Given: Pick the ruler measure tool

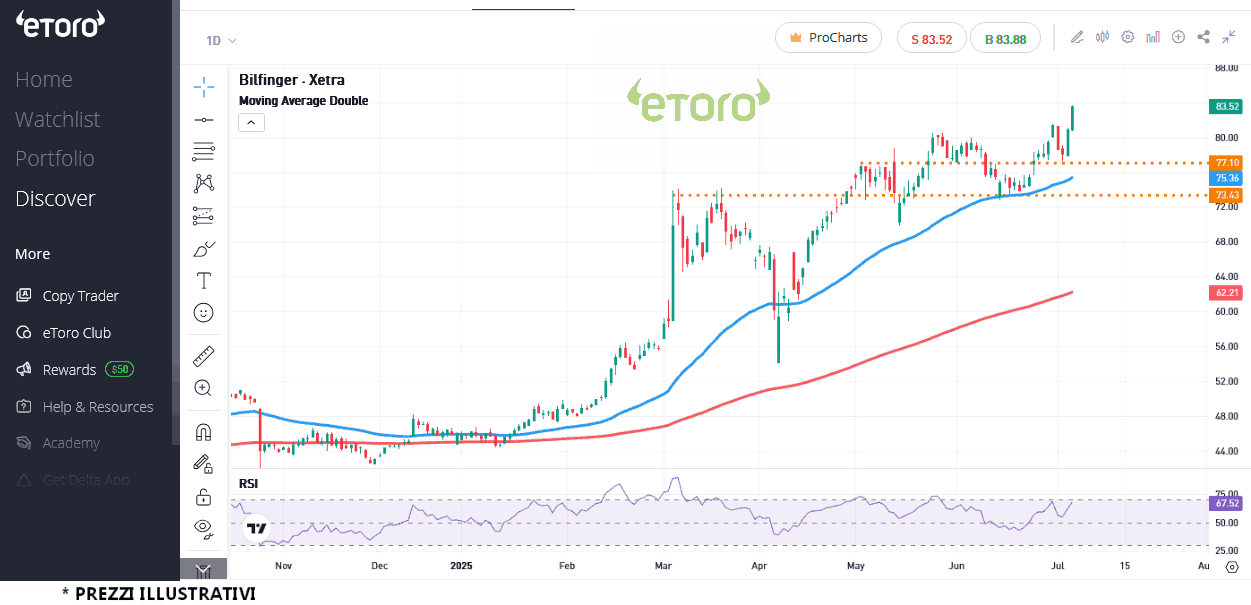Looking at the screenshot, I should click(203, 356).
